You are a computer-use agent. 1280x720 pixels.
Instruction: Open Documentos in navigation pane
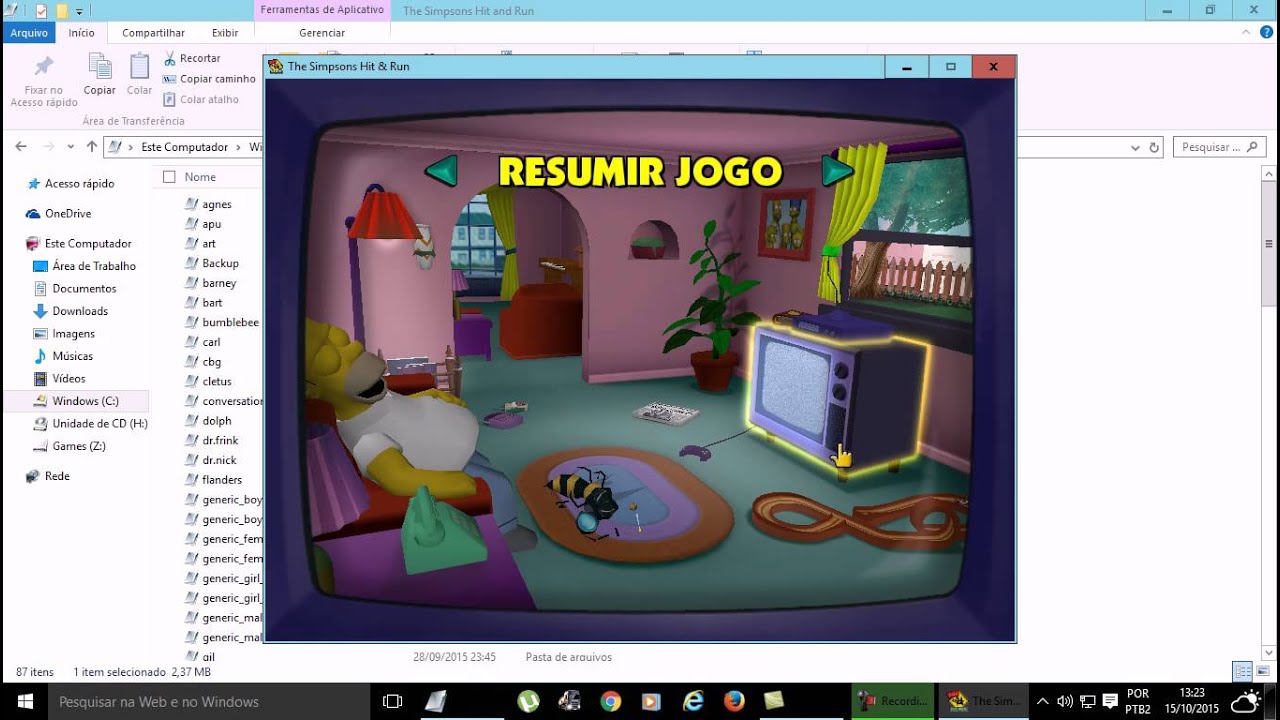[x=84, y=289]
